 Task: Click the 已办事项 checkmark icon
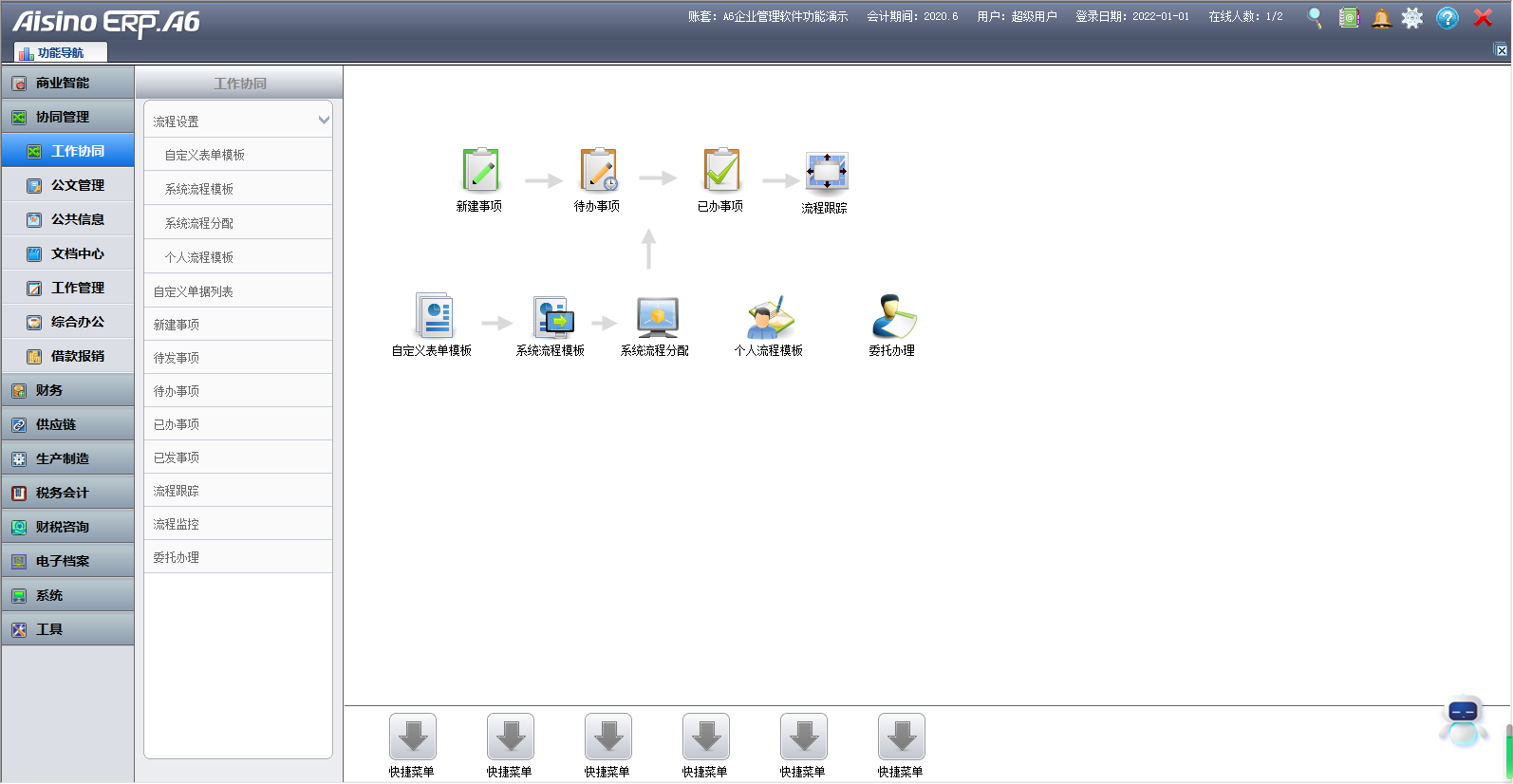click(x=721, y=171)
